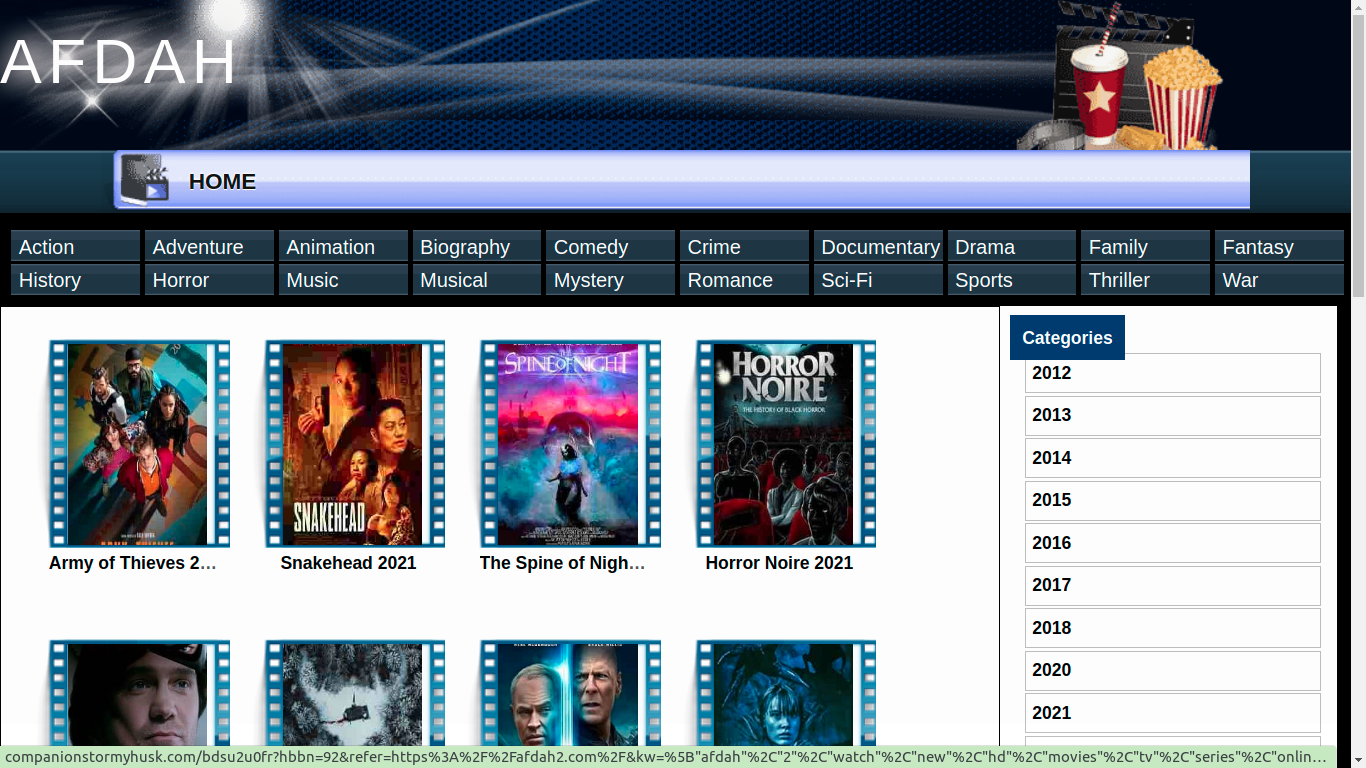
Task: Open the Army of Thieves poster
Action: [139, 444]
